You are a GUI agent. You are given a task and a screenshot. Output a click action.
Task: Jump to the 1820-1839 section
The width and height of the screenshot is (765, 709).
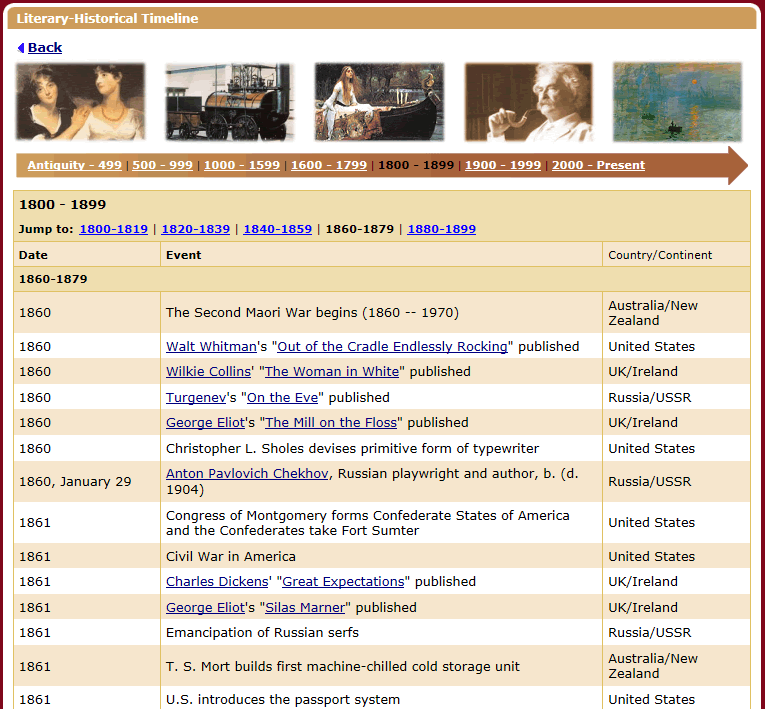click(x=196, y=229)
